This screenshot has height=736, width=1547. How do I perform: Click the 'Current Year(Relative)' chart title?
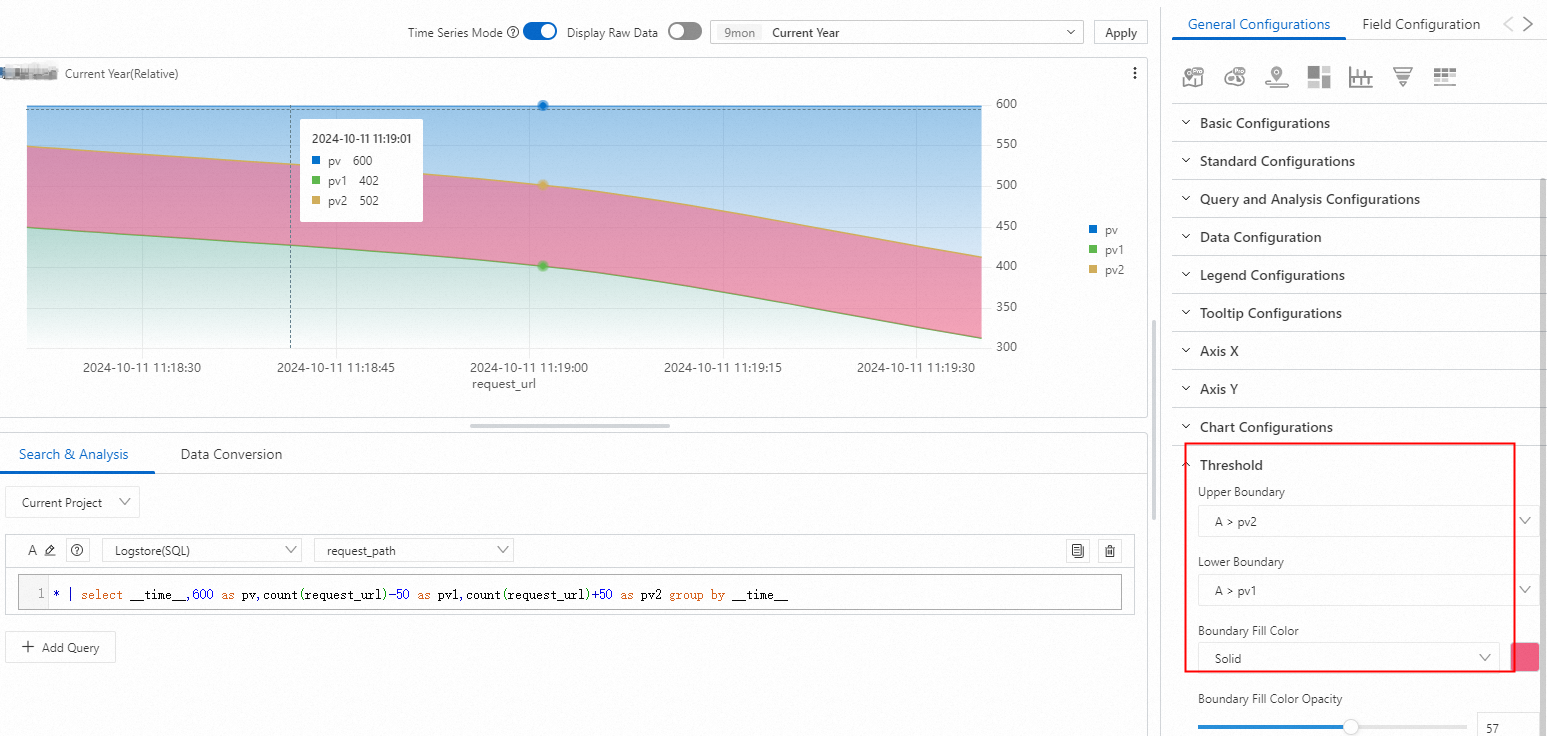click(x=121, y=74)
